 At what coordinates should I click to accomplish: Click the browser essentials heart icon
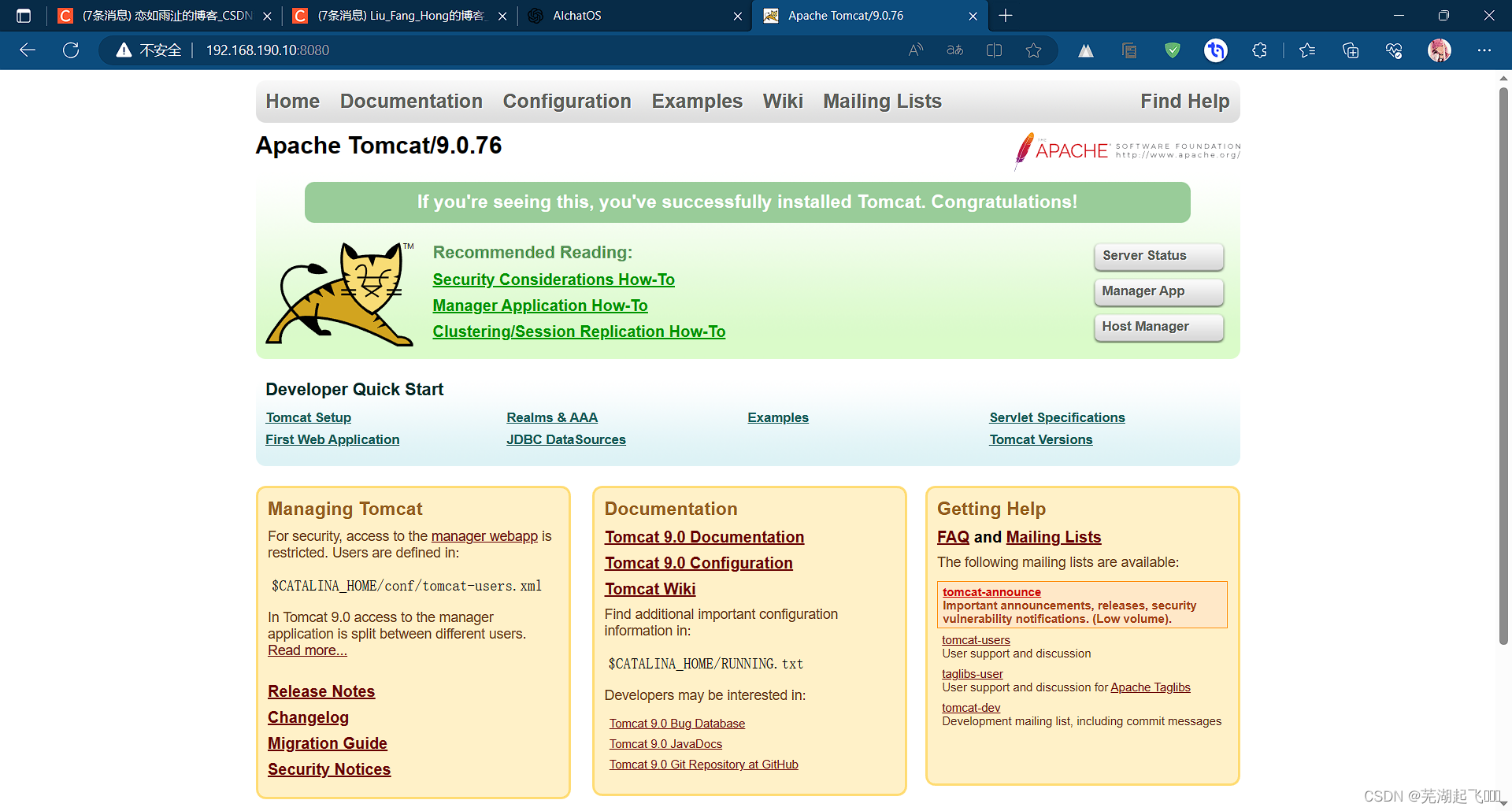point(1394,50)
